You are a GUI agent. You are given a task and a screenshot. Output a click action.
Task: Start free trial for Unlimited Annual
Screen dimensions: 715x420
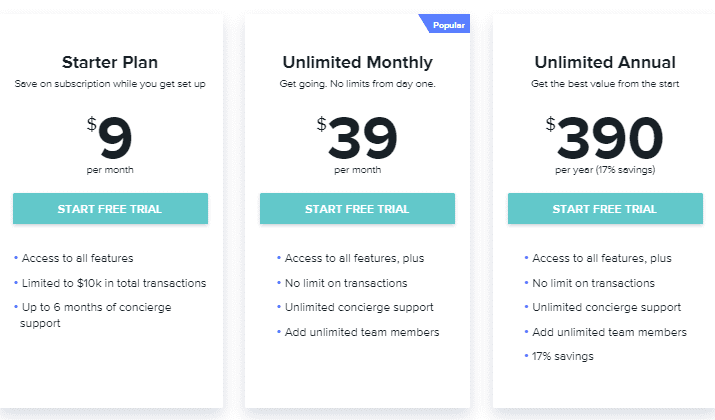coord(605,208)
